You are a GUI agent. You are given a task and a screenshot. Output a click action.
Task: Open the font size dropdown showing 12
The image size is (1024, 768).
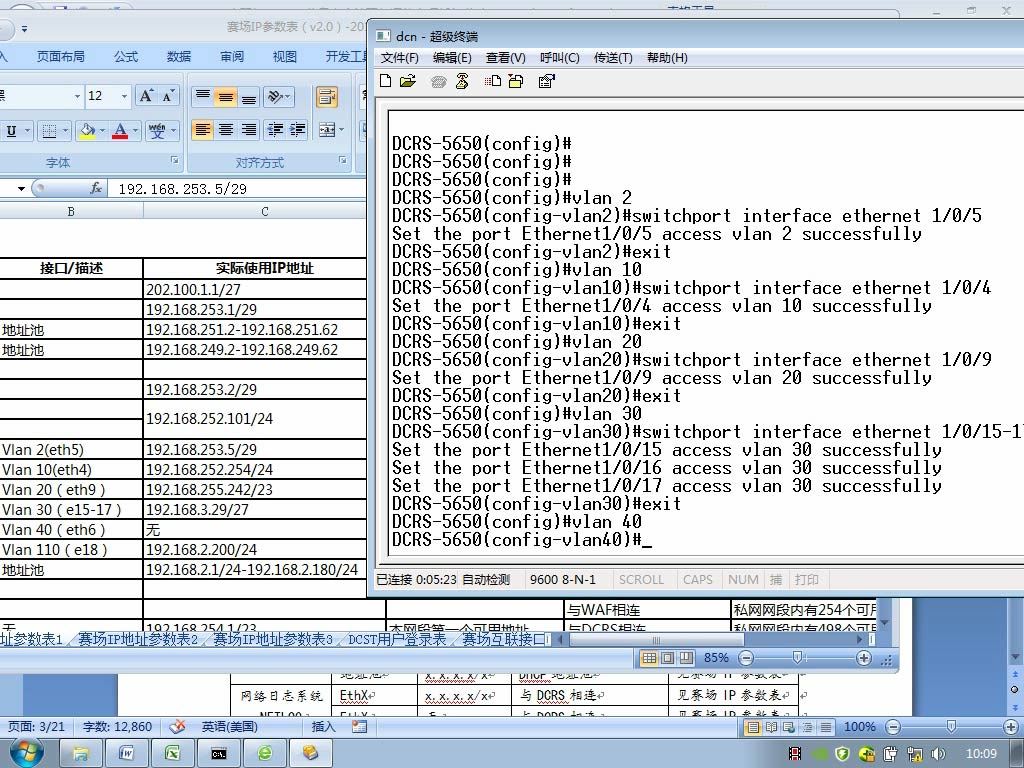[124, 96]
